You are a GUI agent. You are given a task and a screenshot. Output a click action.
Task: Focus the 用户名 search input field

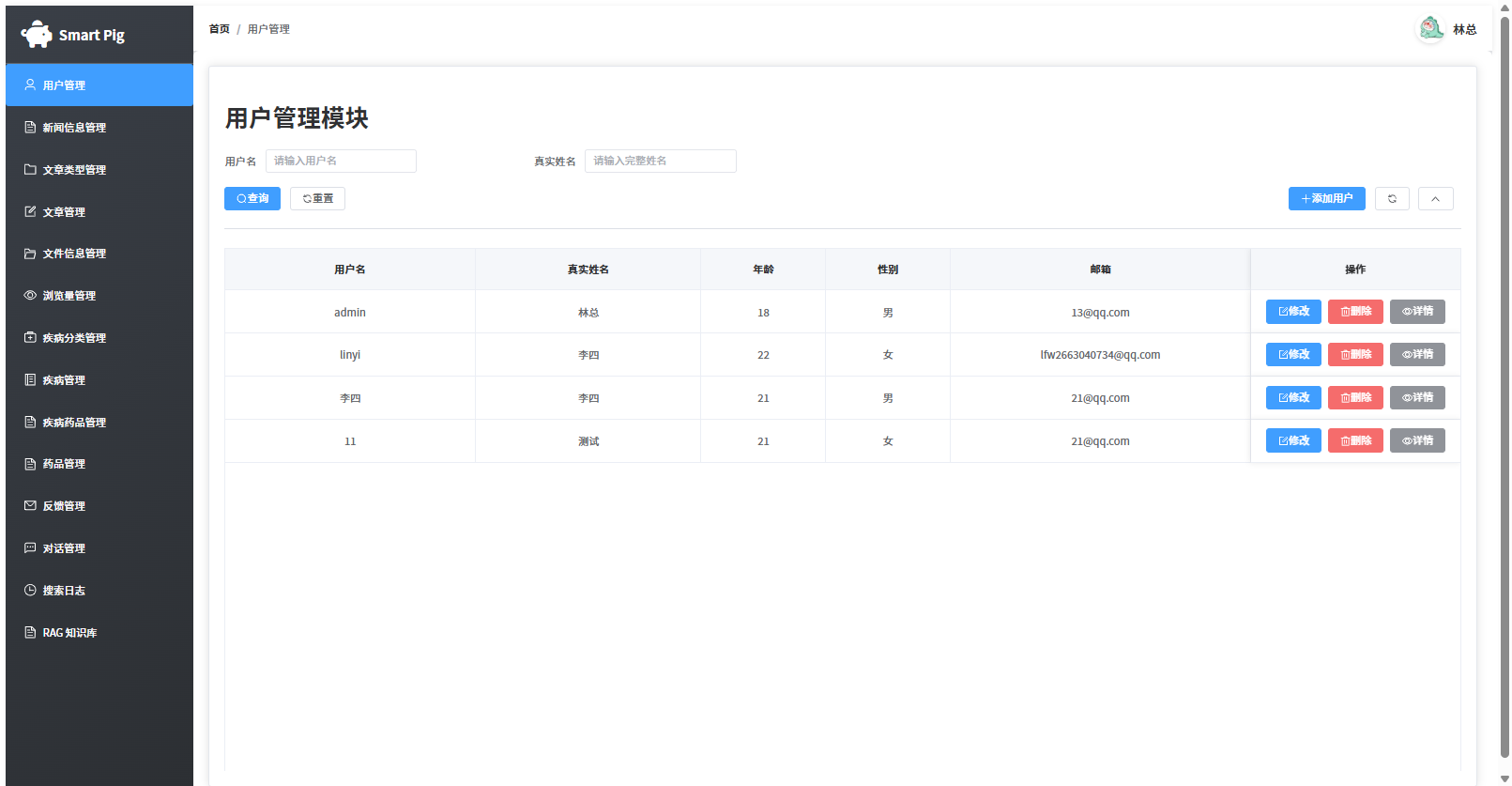[x=341, y=161]
